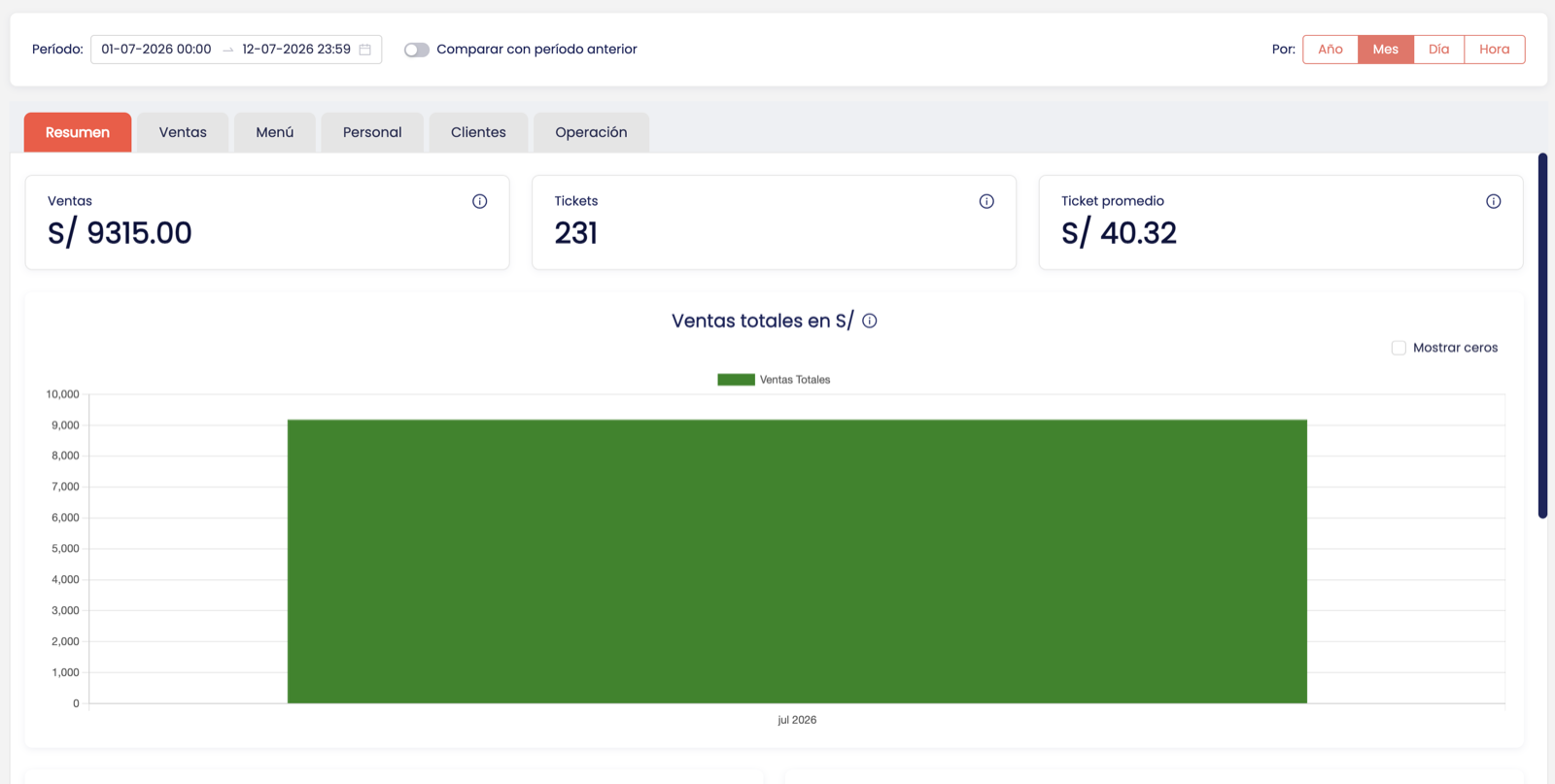The height and width of the screenshot is (784, 1555).
Task: Group data by Día
Action: click(1439, 50)
